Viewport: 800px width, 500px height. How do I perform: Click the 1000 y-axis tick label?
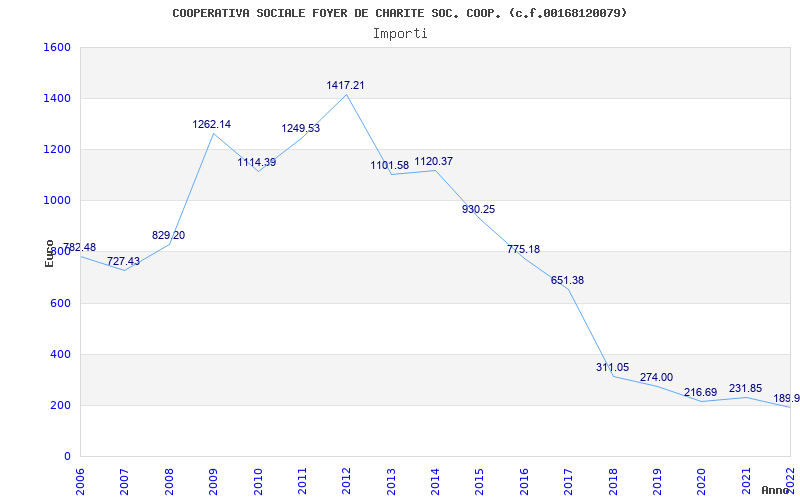(x=56, y=201)
